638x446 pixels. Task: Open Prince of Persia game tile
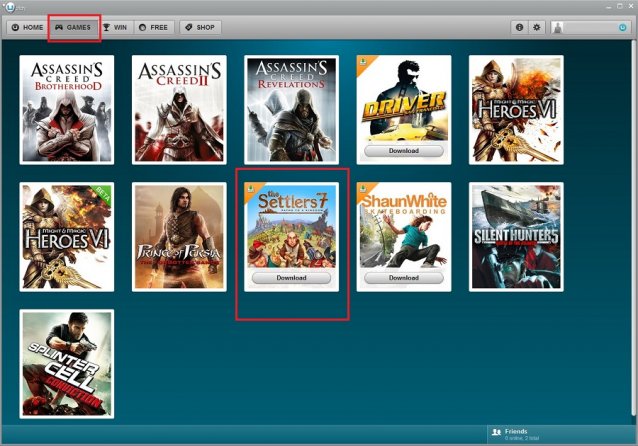point(179,236)
